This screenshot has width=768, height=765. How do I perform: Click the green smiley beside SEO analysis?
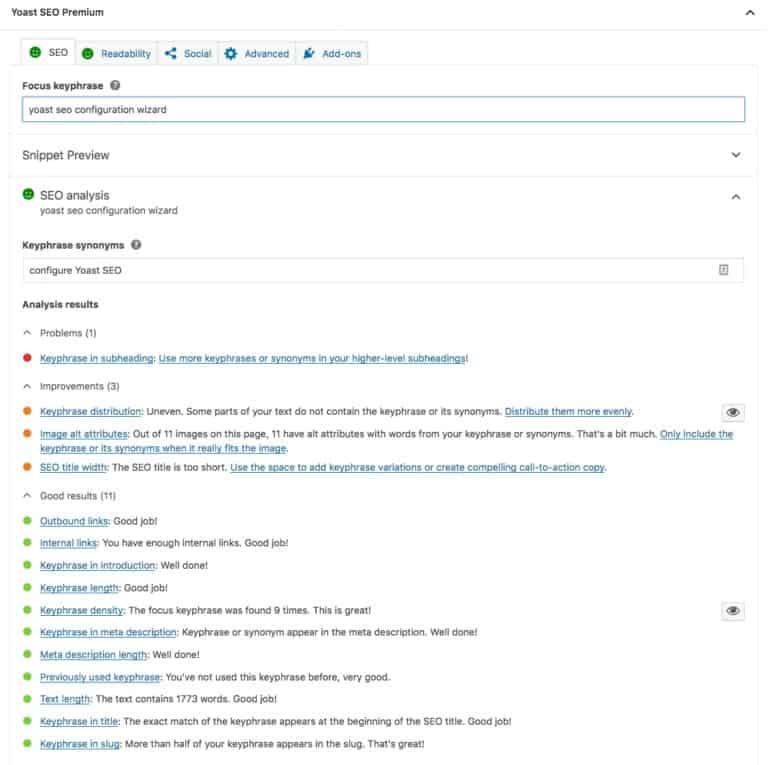28,195
